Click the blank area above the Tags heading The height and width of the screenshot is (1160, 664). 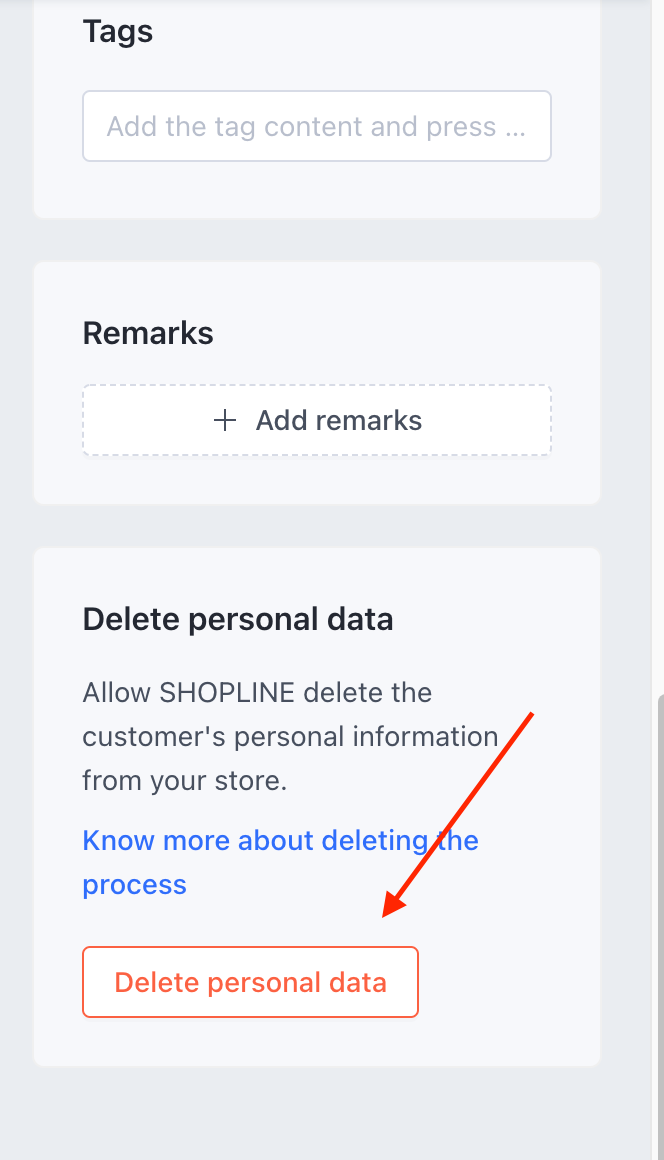[x=316, y=8]
